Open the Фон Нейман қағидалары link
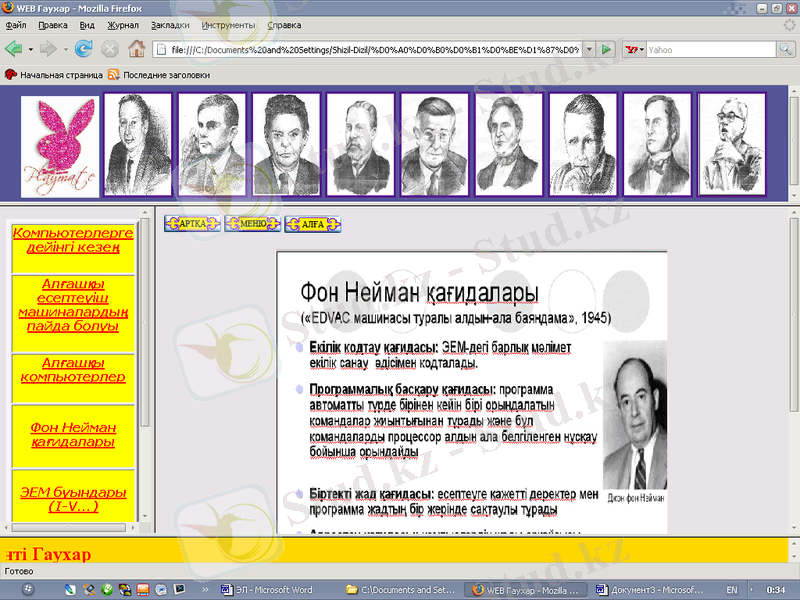The image size is (800, 600). click(72, 434)
